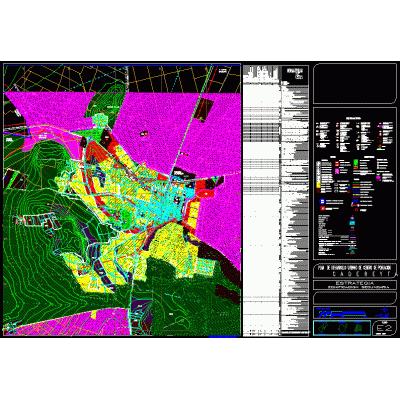Click the first location map thumbnail
Screen dimensions: 400x400
[x=323, y=328]
